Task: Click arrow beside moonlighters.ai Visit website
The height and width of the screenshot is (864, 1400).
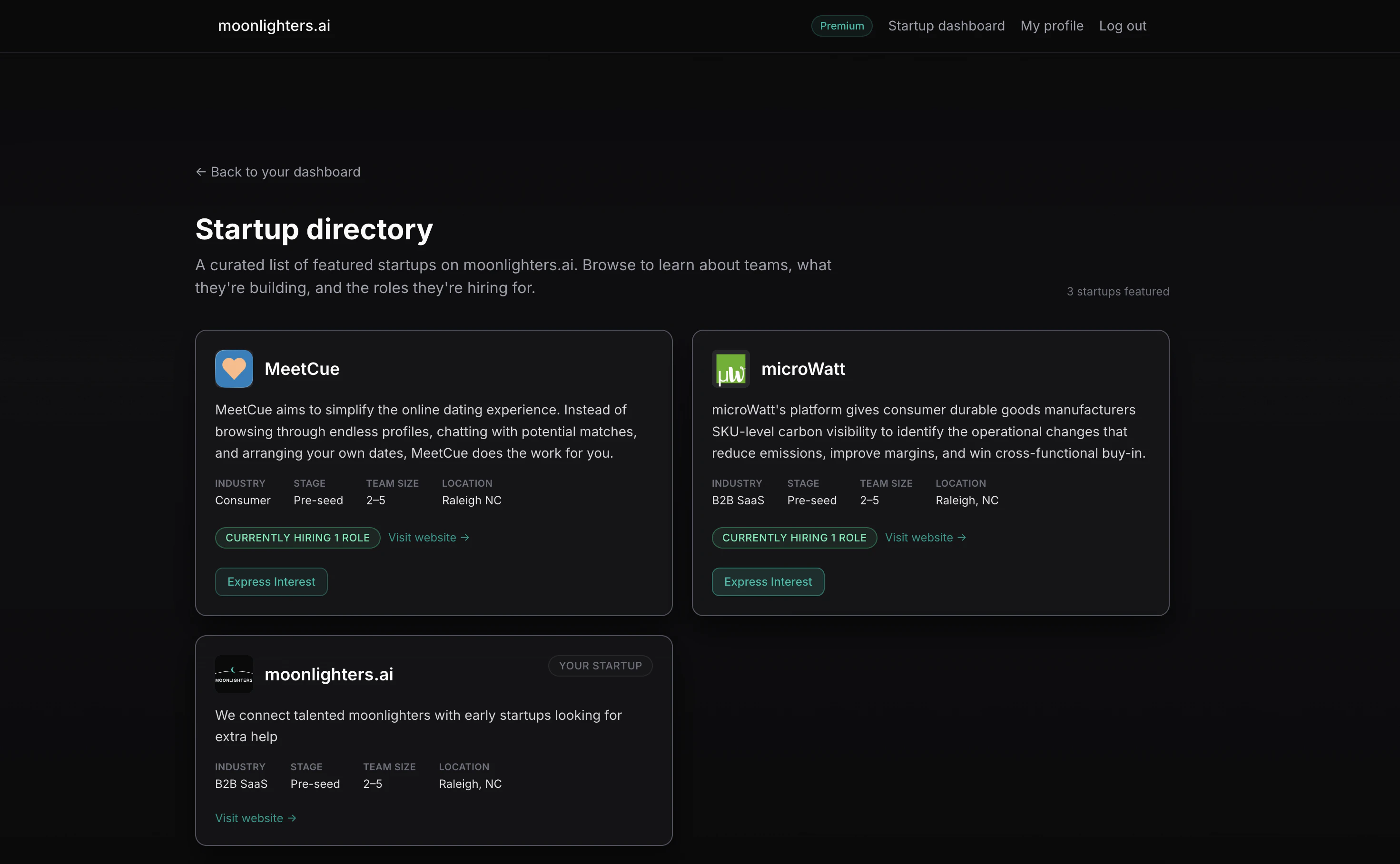Action: point(291,818)
